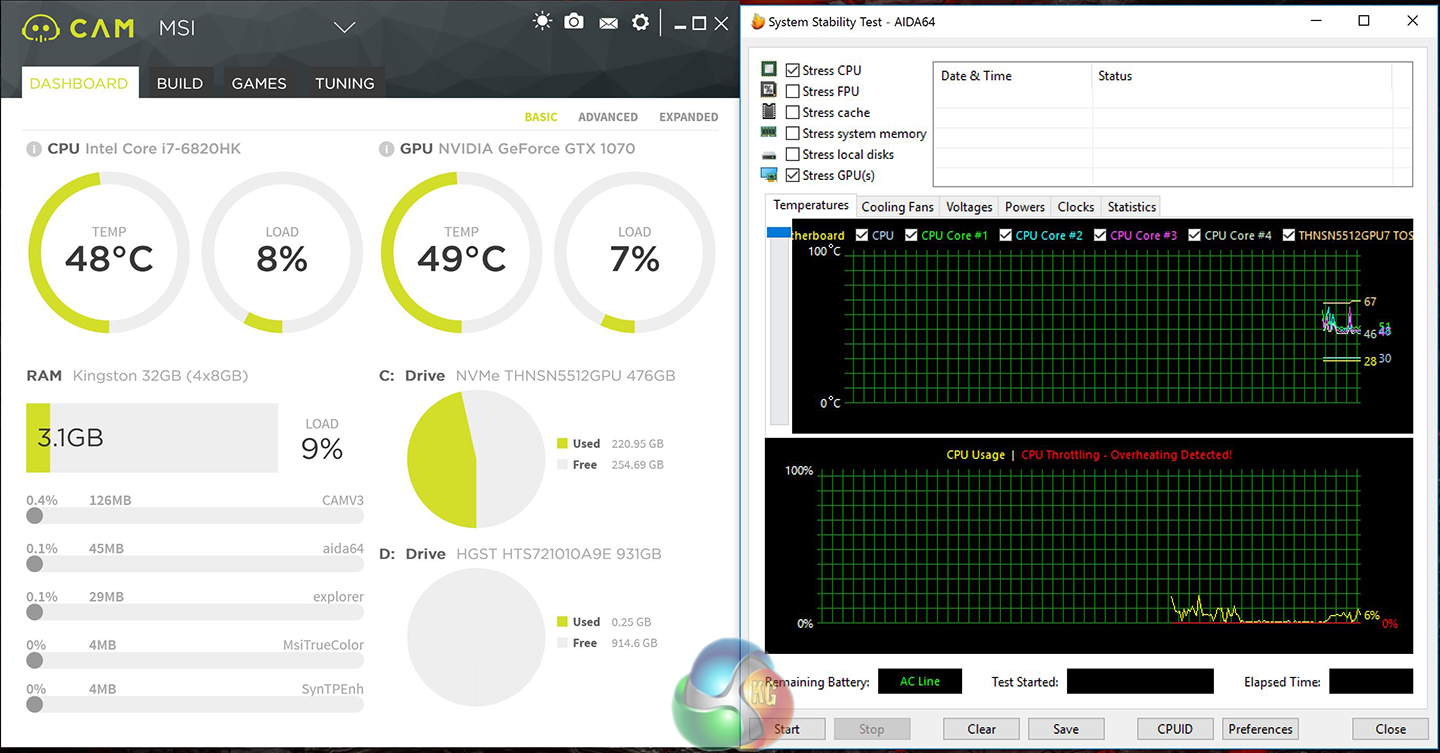Click the info icon beside GPU
1440x753 pixels.
(386, 149)
